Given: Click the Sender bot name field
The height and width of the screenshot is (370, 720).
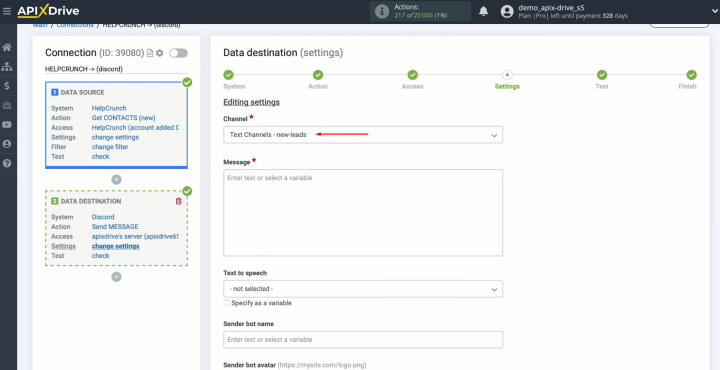Looking at the screenshot, I should pyautogui.click(x=363, y=340).
